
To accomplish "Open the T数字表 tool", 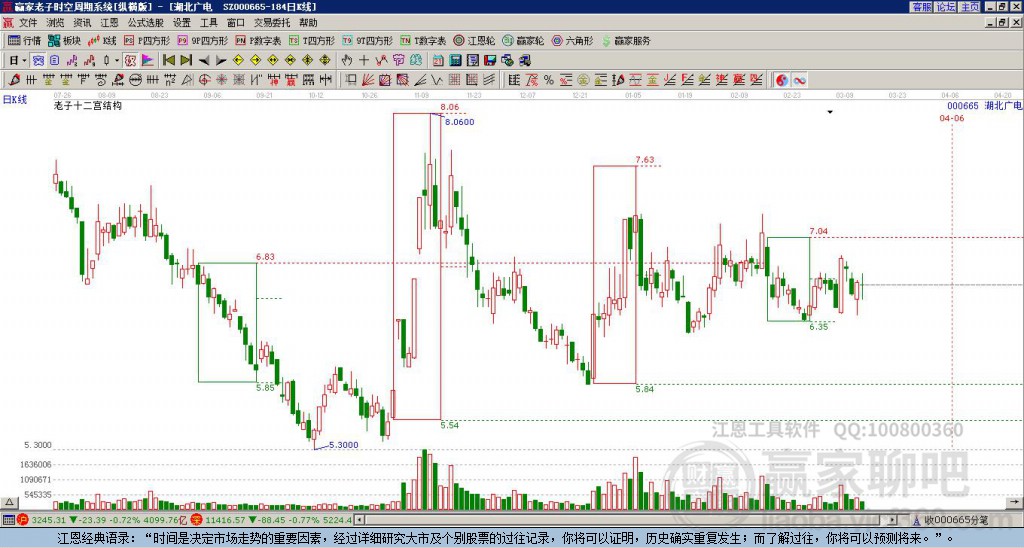I will click(423, 40).
